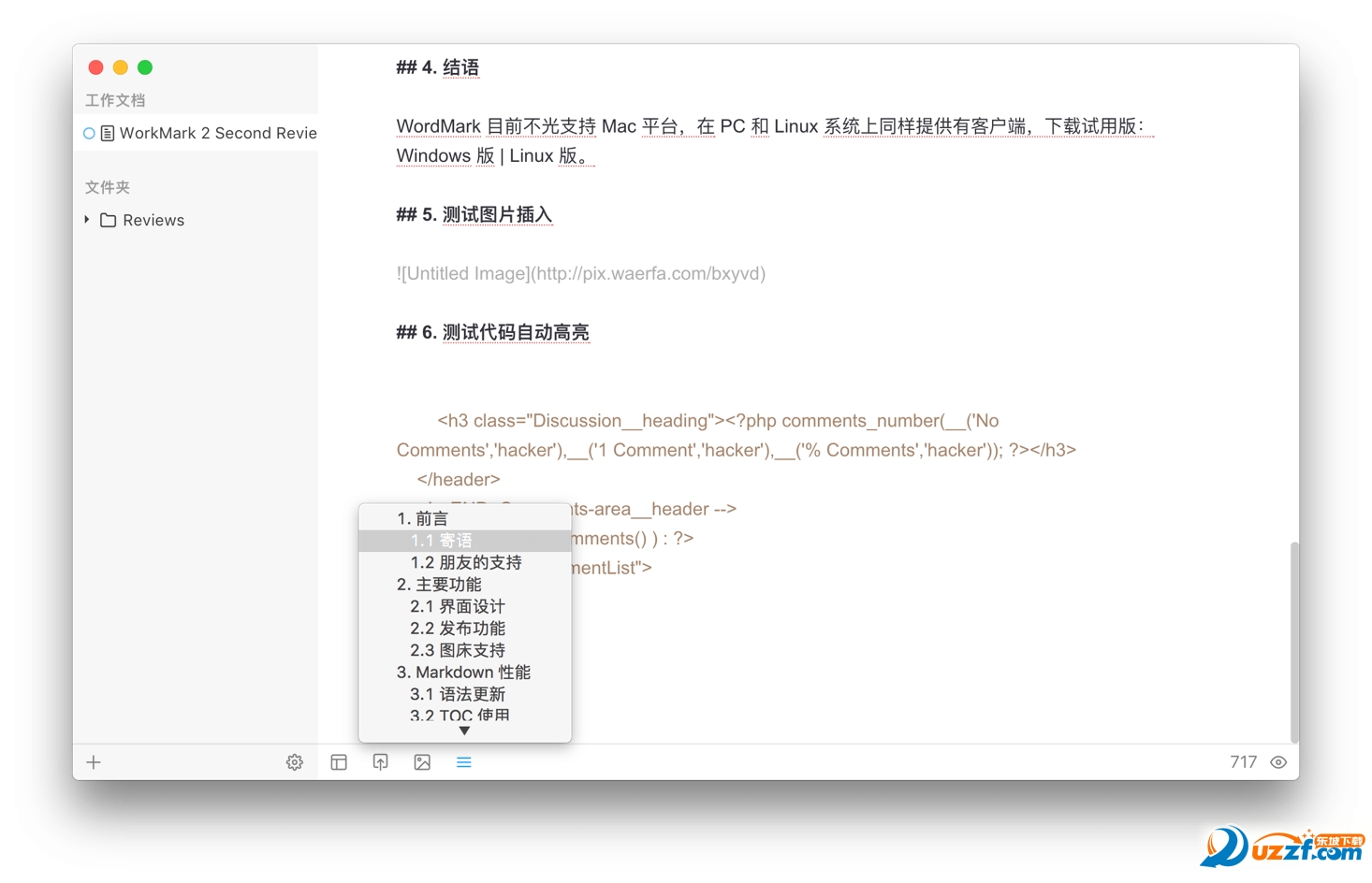Open the publish/export icon in toolbar
The height and width of the screenshot is (883, 1372).
[380, 762]
